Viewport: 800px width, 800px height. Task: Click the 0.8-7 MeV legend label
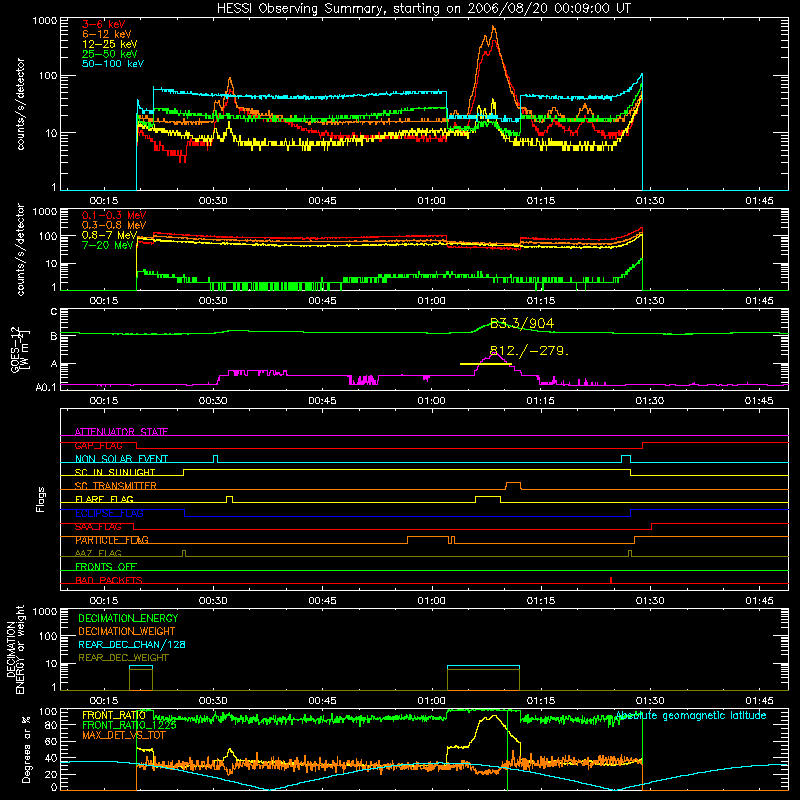click(x=109, y=235)
